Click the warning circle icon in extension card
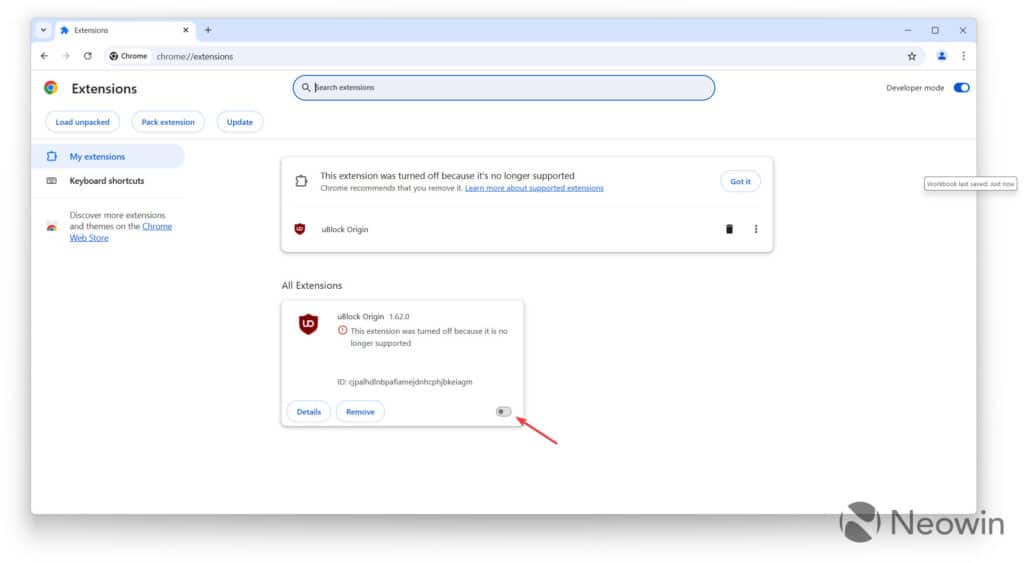 pyautogui.click(x=342, y=331)
